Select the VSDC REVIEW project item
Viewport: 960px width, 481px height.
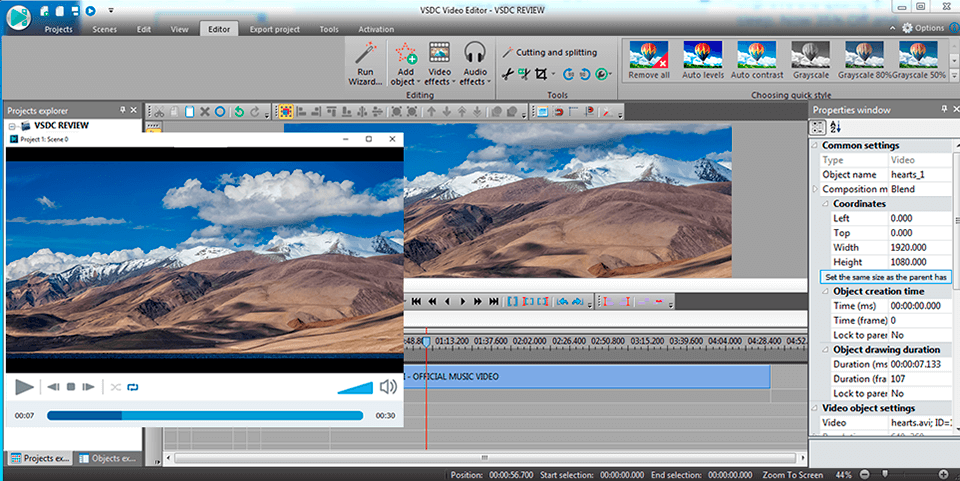pos(61,125)
